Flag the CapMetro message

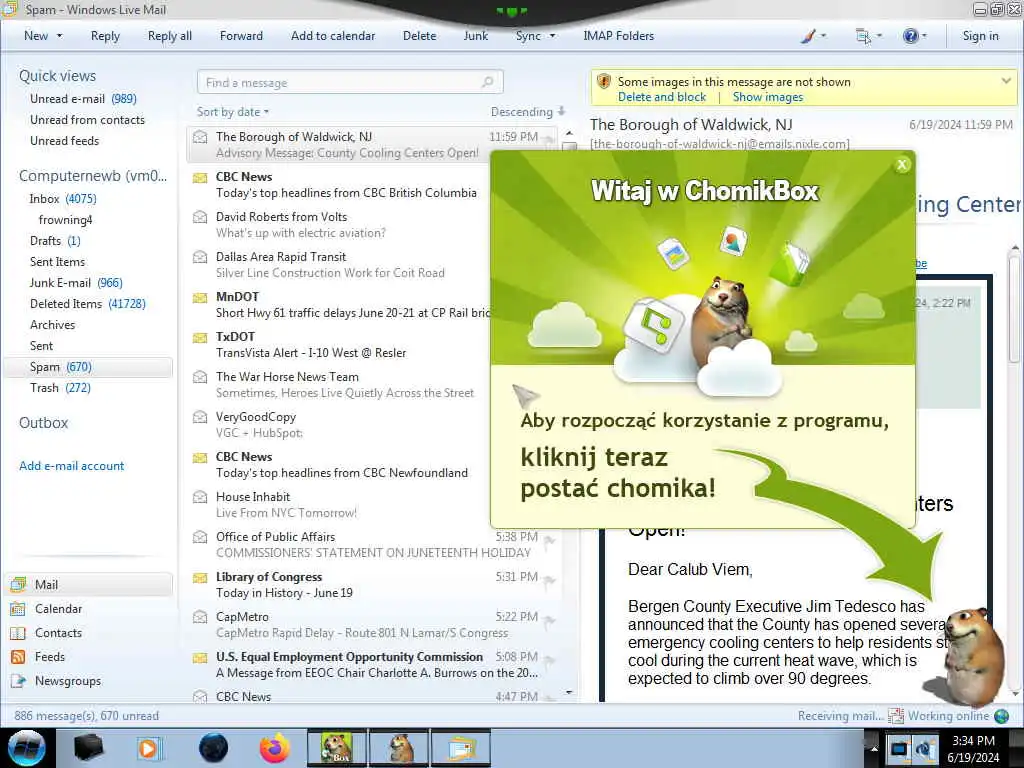point(550,620)
